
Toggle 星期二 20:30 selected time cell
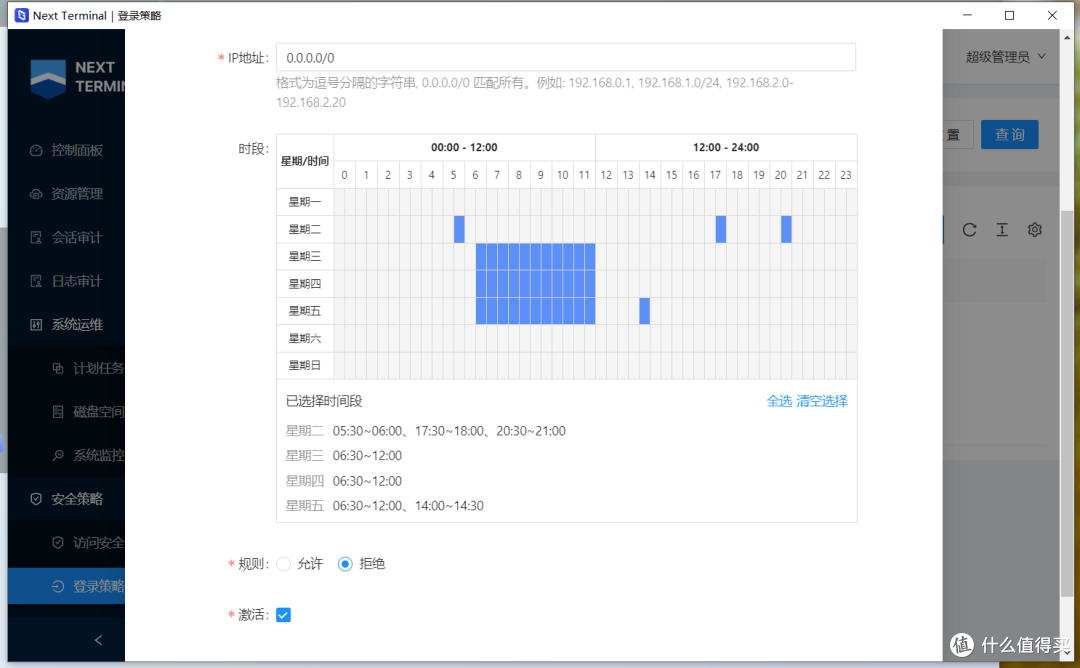click(x=786, y=229)
